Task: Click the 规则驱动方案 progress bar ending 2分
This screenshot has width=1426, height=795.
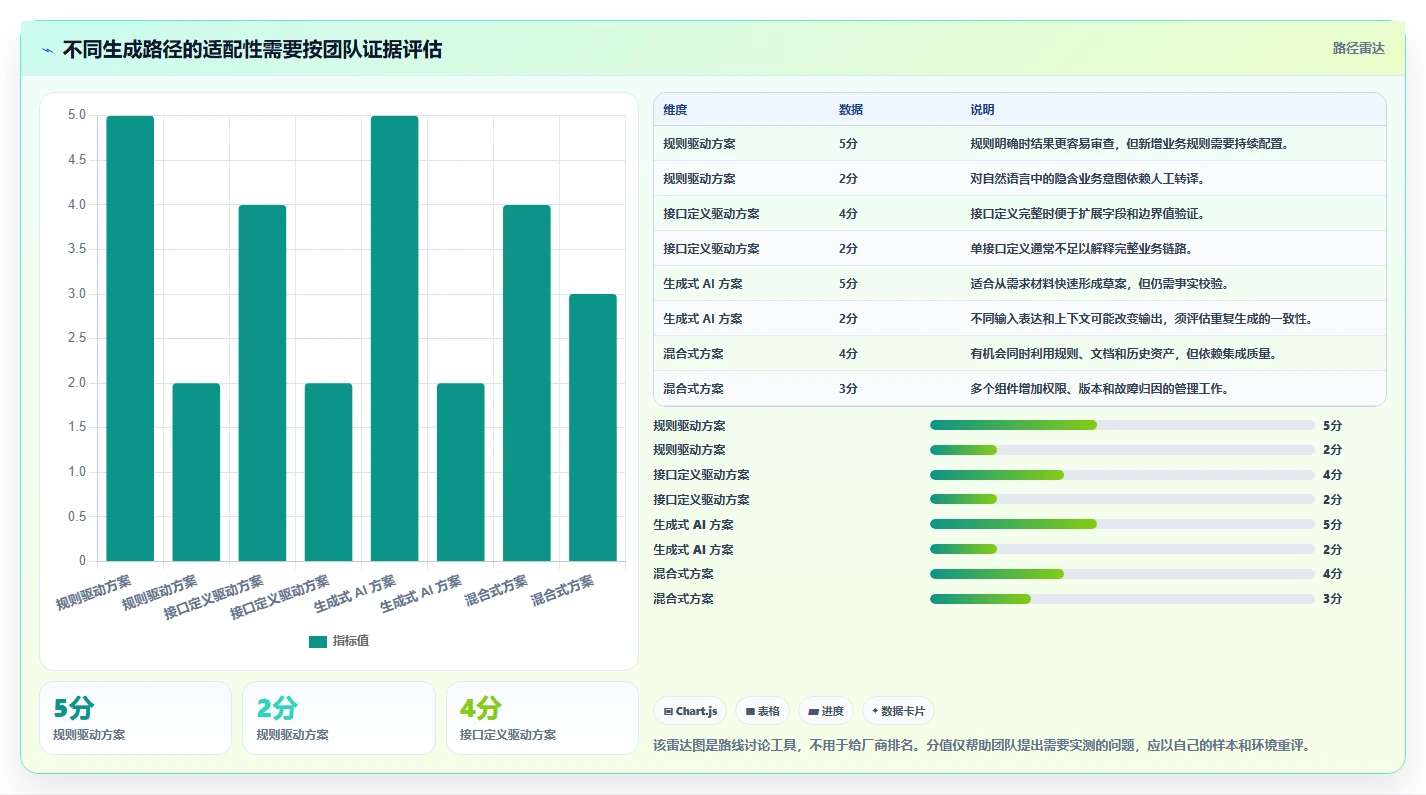Action: (1122, 450)
